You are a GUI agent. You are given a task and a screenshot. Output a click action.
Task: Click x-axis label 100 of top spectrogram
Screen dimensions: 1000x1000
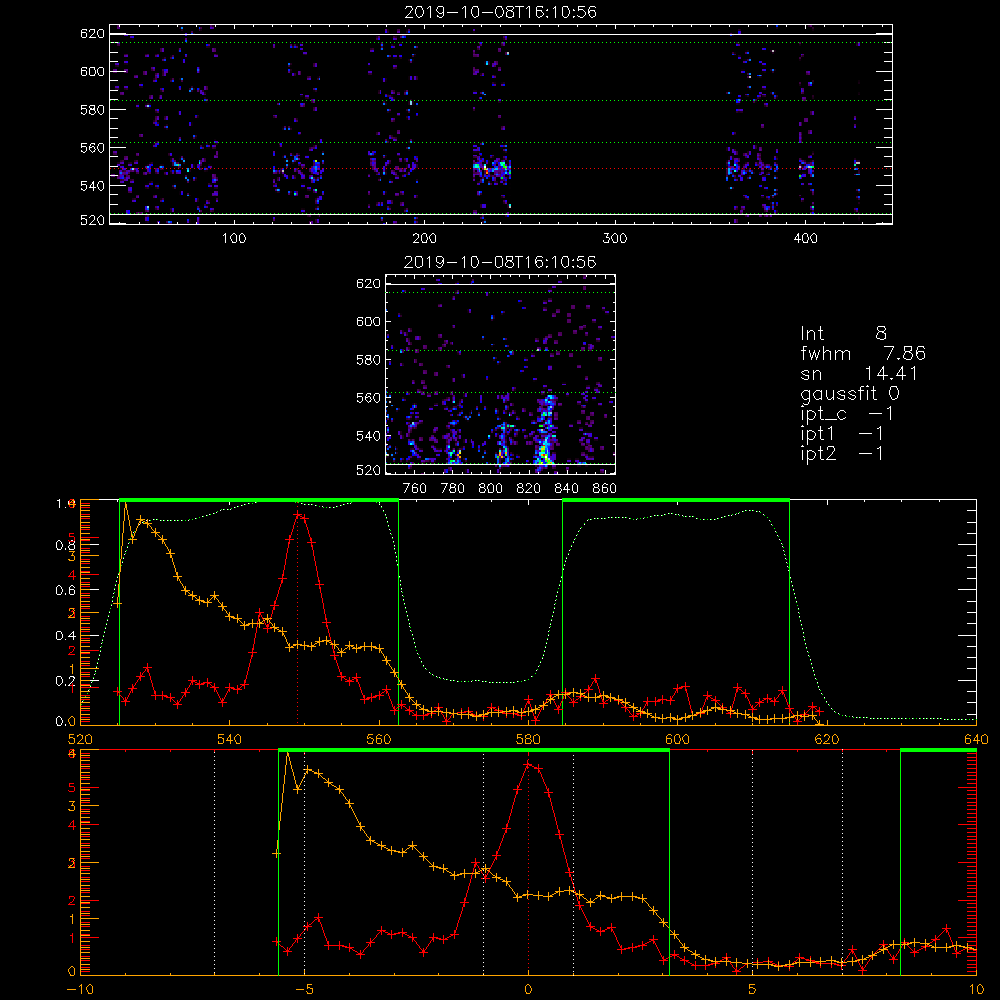pos(234,239)
